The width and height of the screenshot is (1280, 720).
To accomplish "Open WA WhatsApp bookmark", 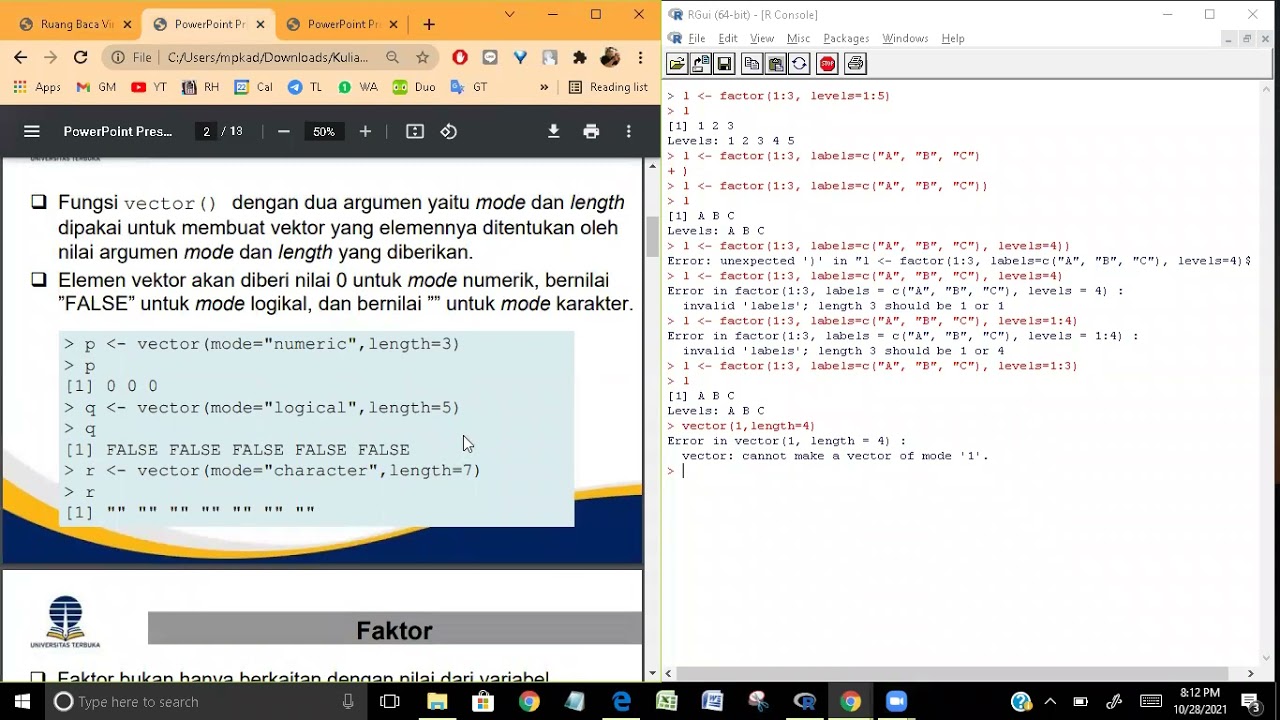I will coord(358,87).
